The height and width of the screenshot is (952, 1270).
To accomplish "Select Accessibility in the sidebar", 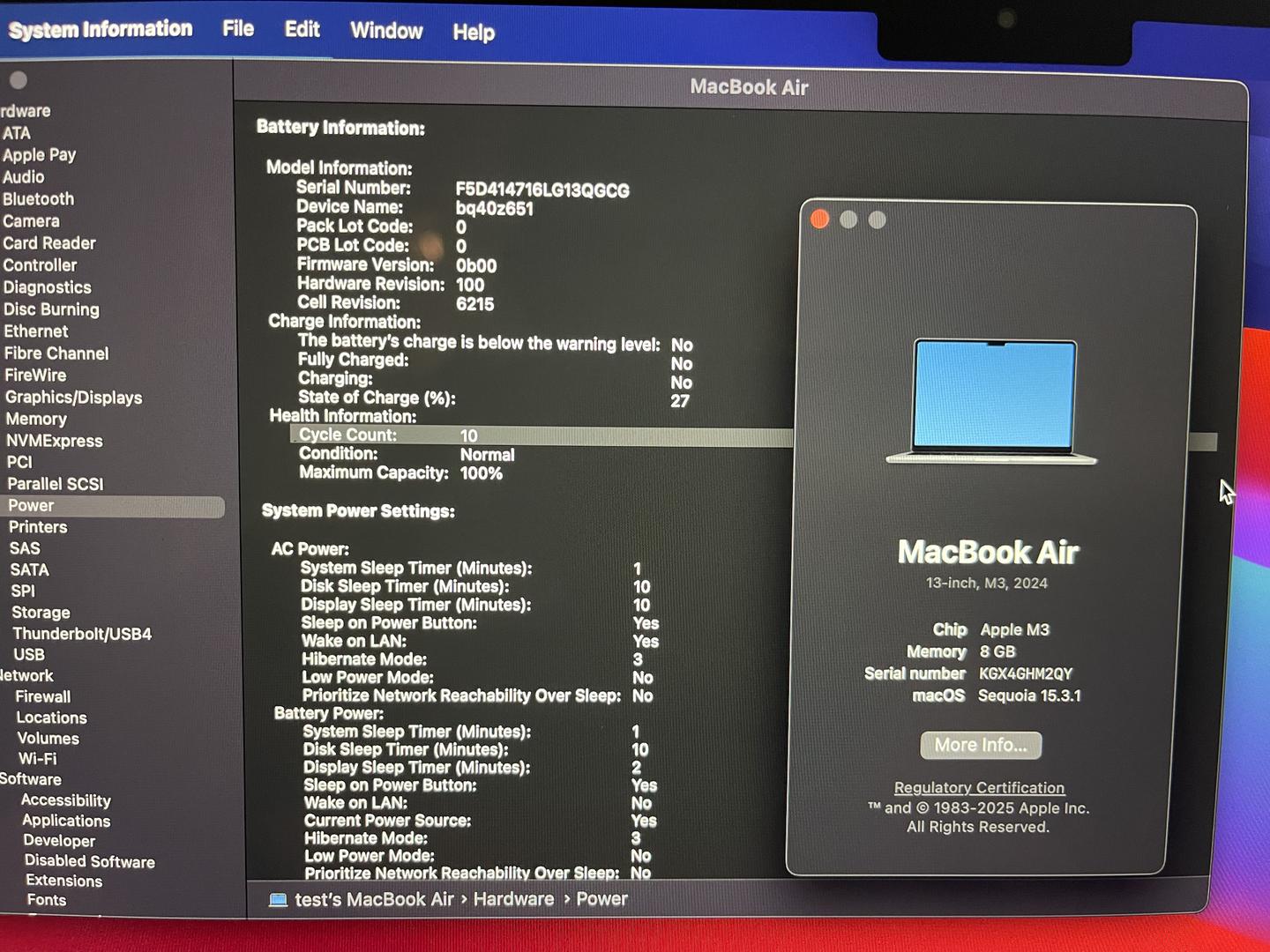I will click(x=66, y=800).
